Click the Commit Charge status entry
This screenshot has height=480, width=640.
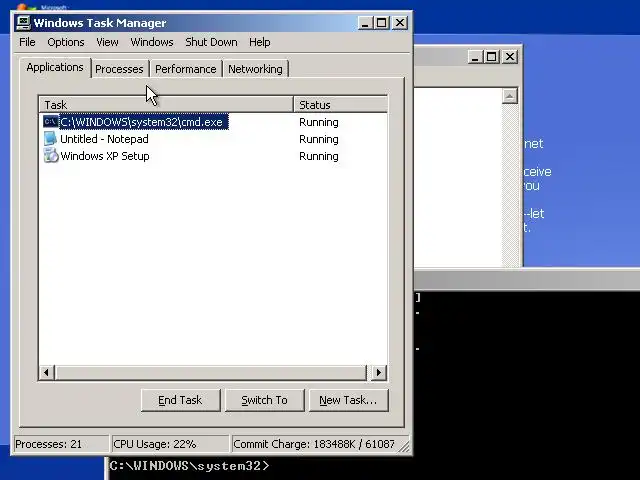coord(314,444)
